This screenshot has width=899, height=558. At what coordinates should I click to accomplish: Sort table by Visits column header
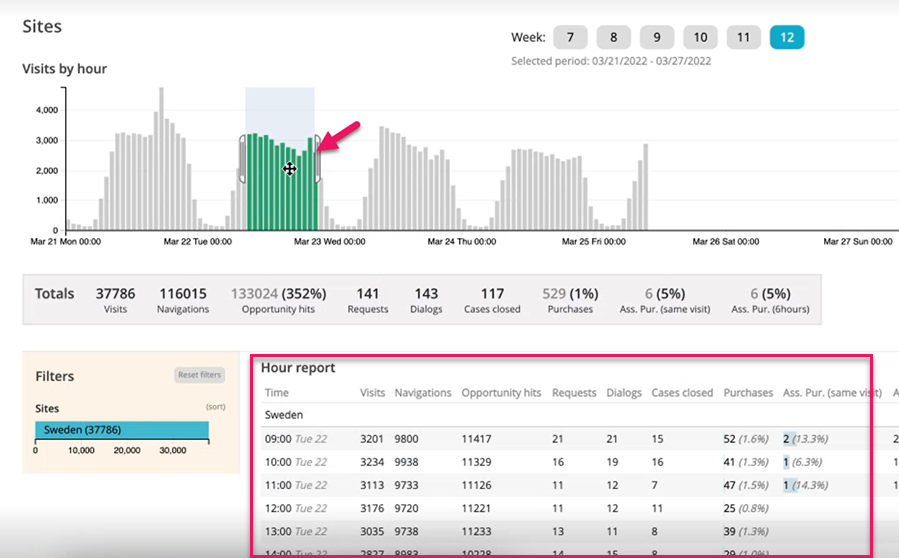pyautogui.click(x=373, y=393)
